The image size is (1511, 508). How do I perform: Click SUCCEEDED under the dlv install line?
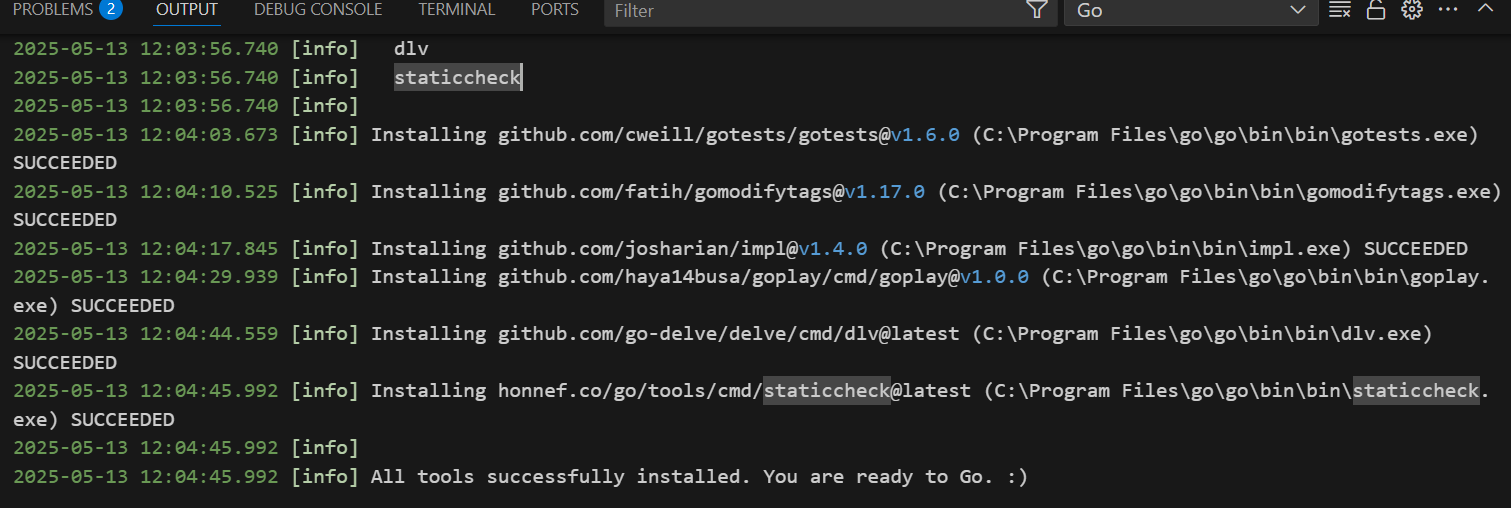(65, 362)
